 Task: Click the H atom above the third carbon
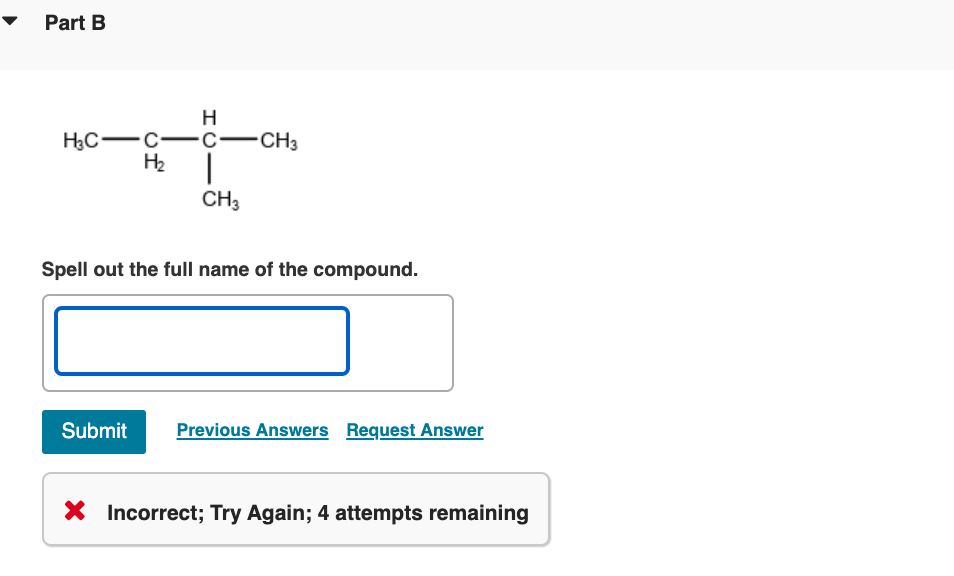(208, 117)
